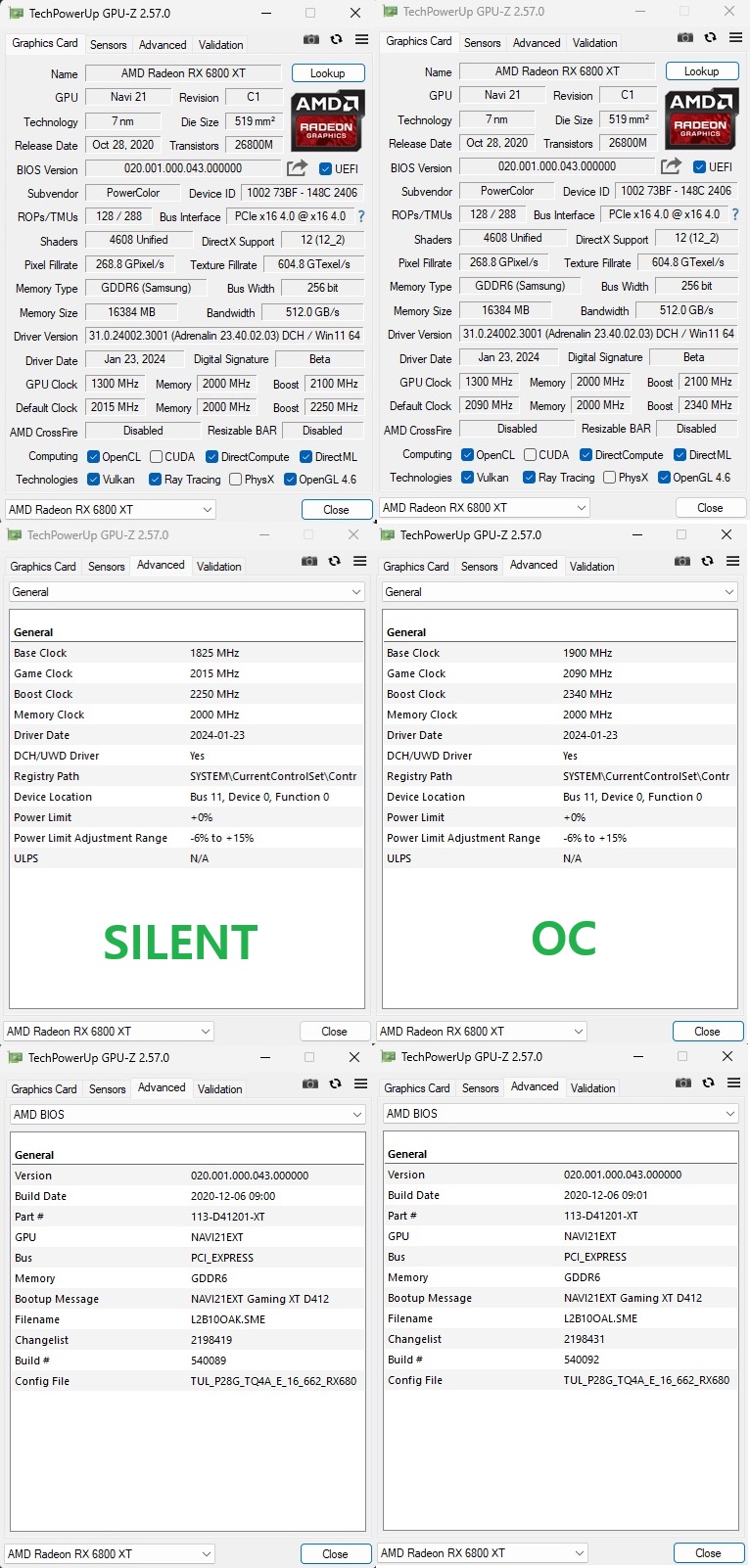Switch to Validation tab in OC window
The height and width of the screenshot is (1568, 750).
click(x=591, y=567)
